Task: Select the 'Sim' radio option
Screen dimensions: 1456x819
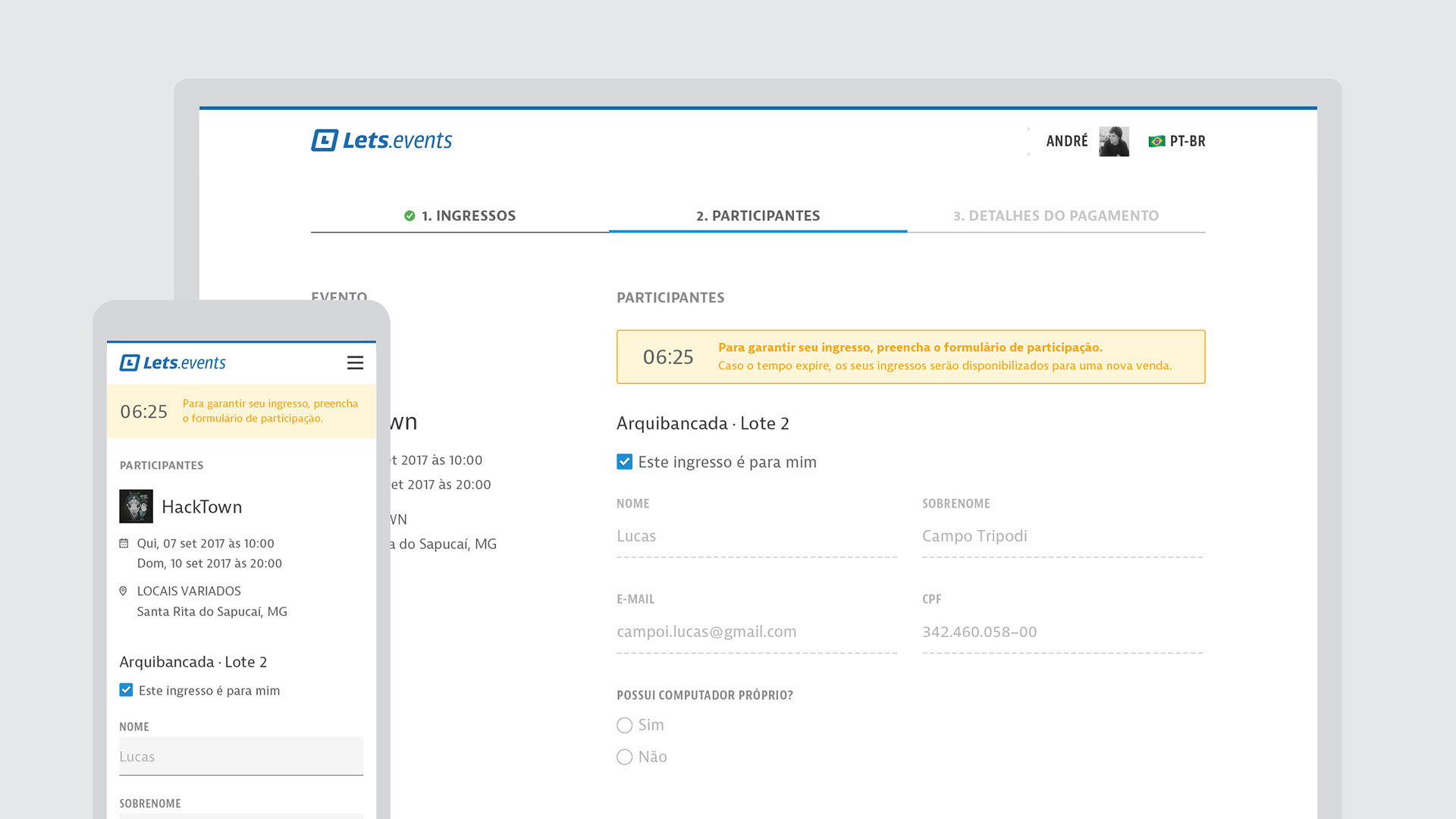Action: tap(624, 725)
